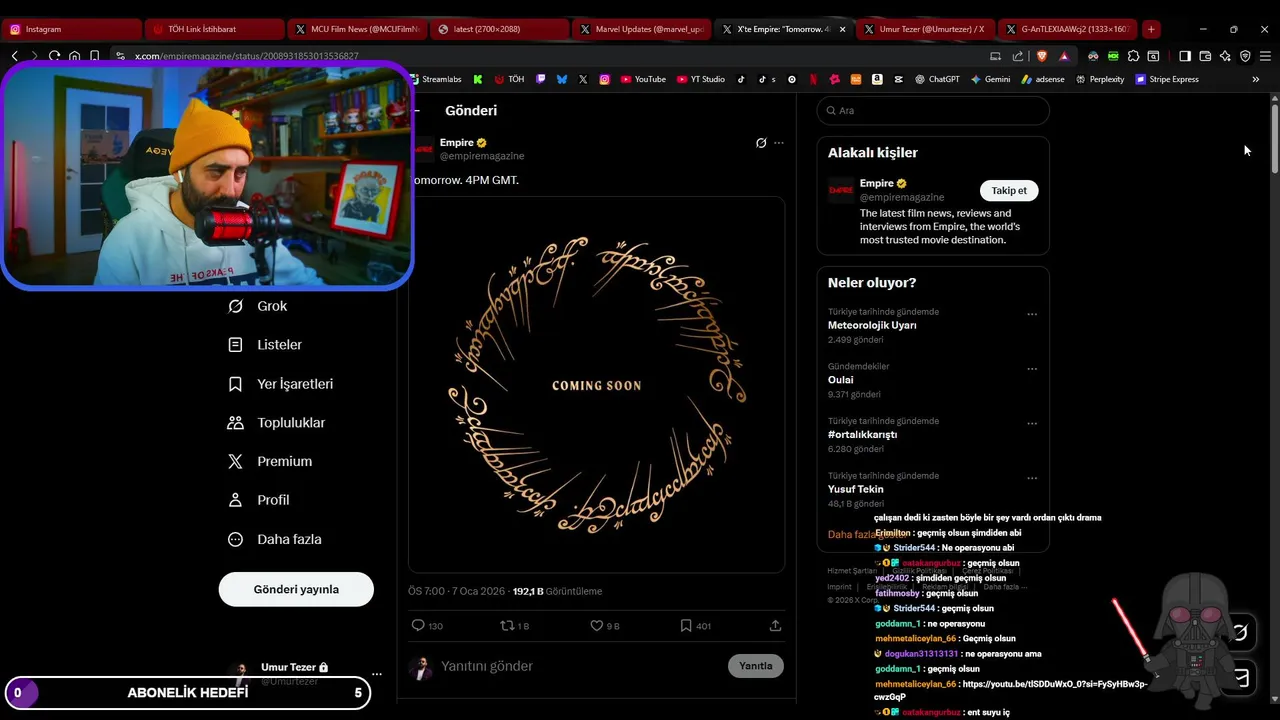Open the adsense bookmark
Image resolution: width=1280 pixels, height=720 pixels.
pyautogui.click(x=1043, y=79)
